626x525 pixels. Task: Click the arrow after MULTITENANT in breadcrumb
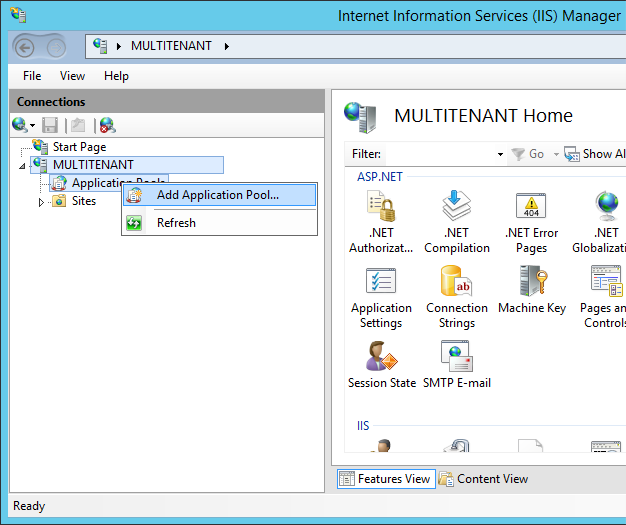click(x=226, y=46)
